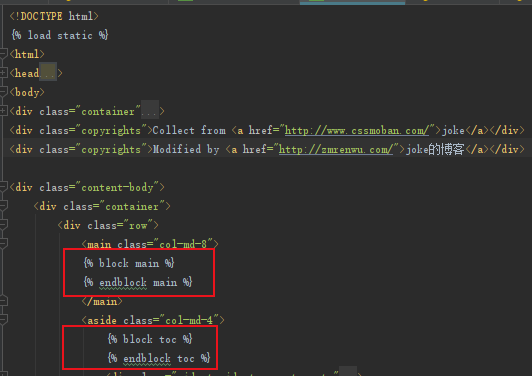Collapse the html tag fold marker
Viewport: 532px width, 376px height.
tap(3, 54)
